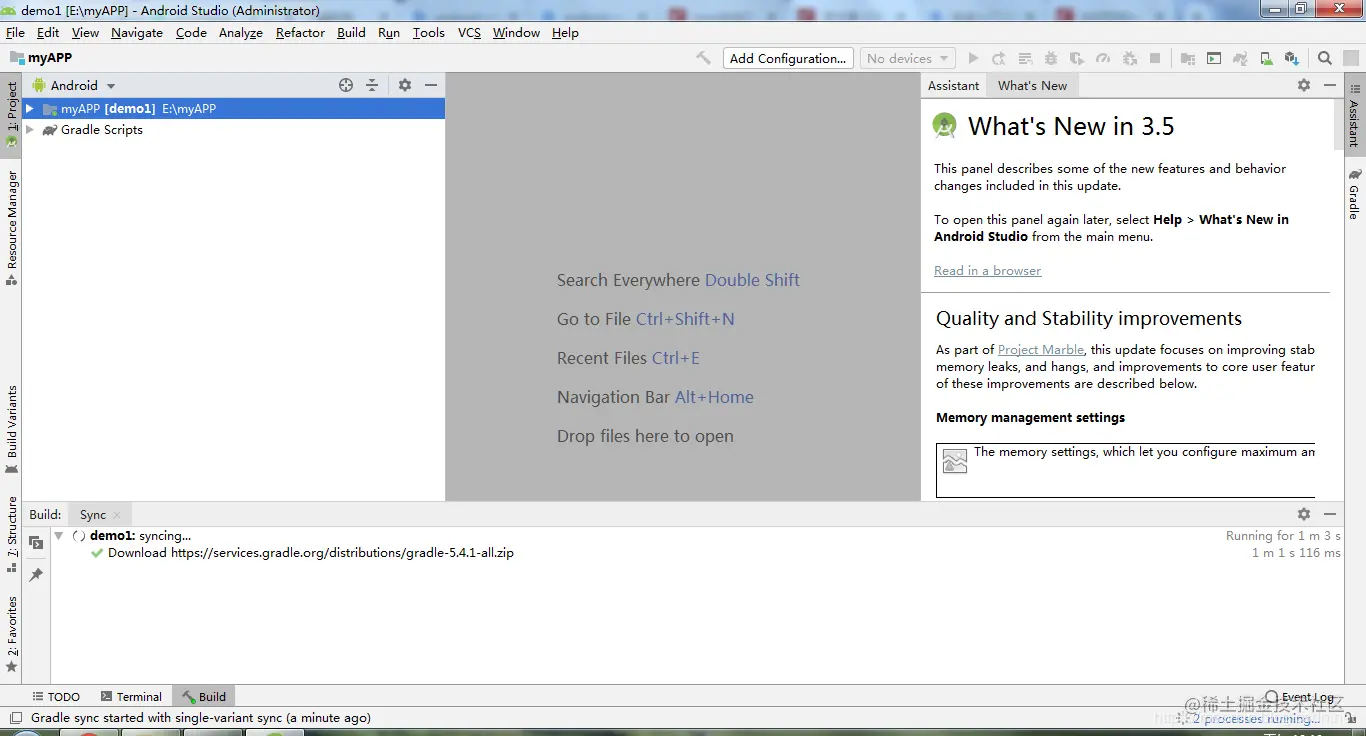Screen dimensions: 1366x736
Task: Click the Apply Changes and Restart icon
Action: click(x=998, y=58)
